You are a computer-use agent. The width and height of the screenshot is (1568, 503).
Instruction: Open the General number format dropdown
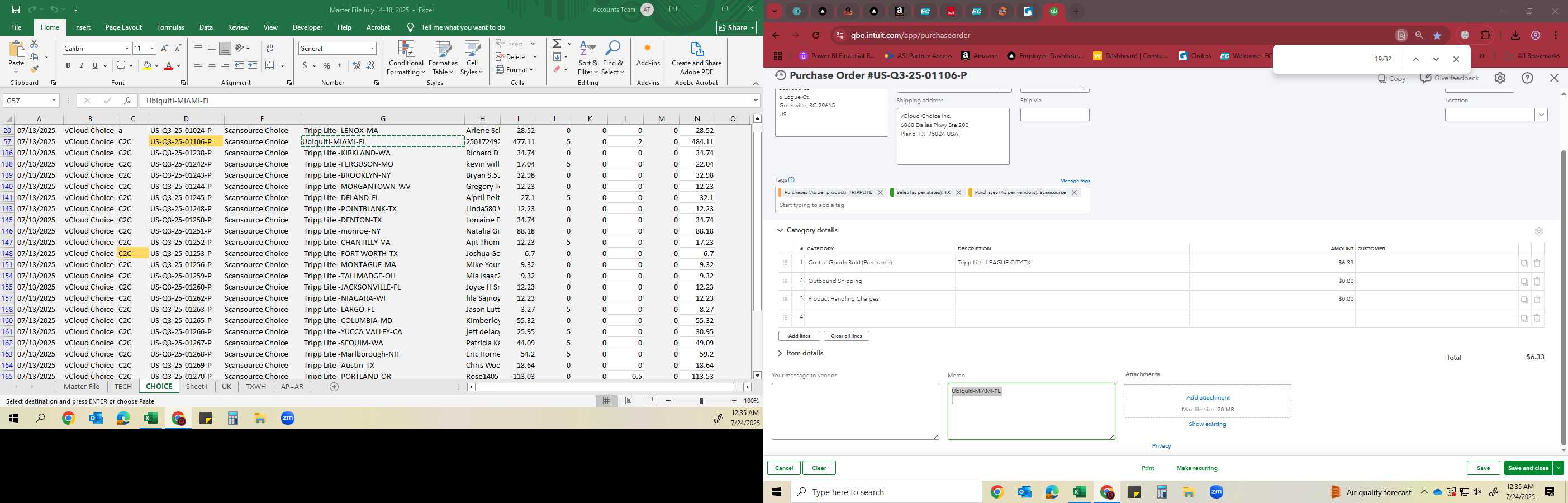click(372, 48)
